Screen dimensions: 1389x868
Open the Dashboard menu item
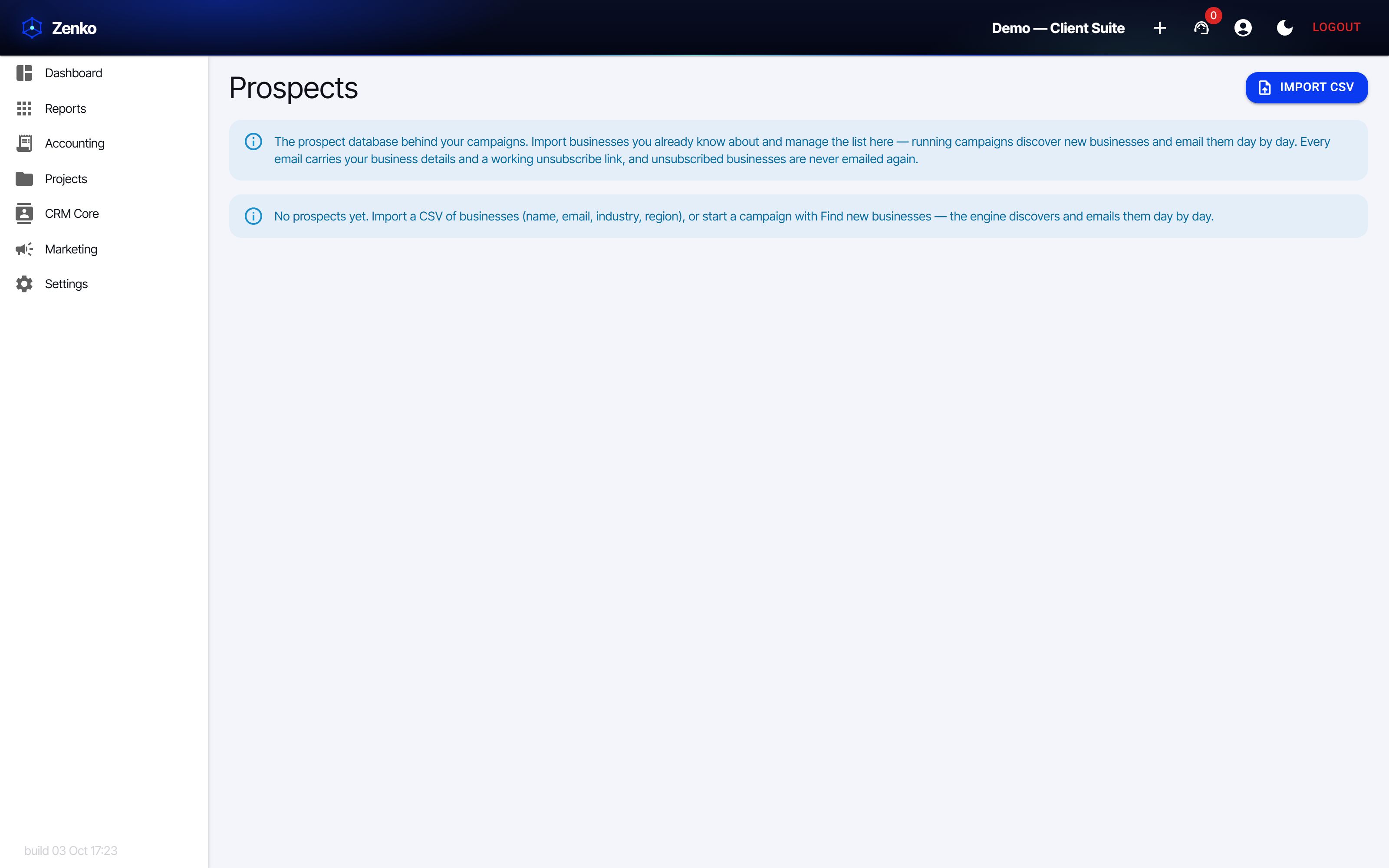tap(104, 73)
